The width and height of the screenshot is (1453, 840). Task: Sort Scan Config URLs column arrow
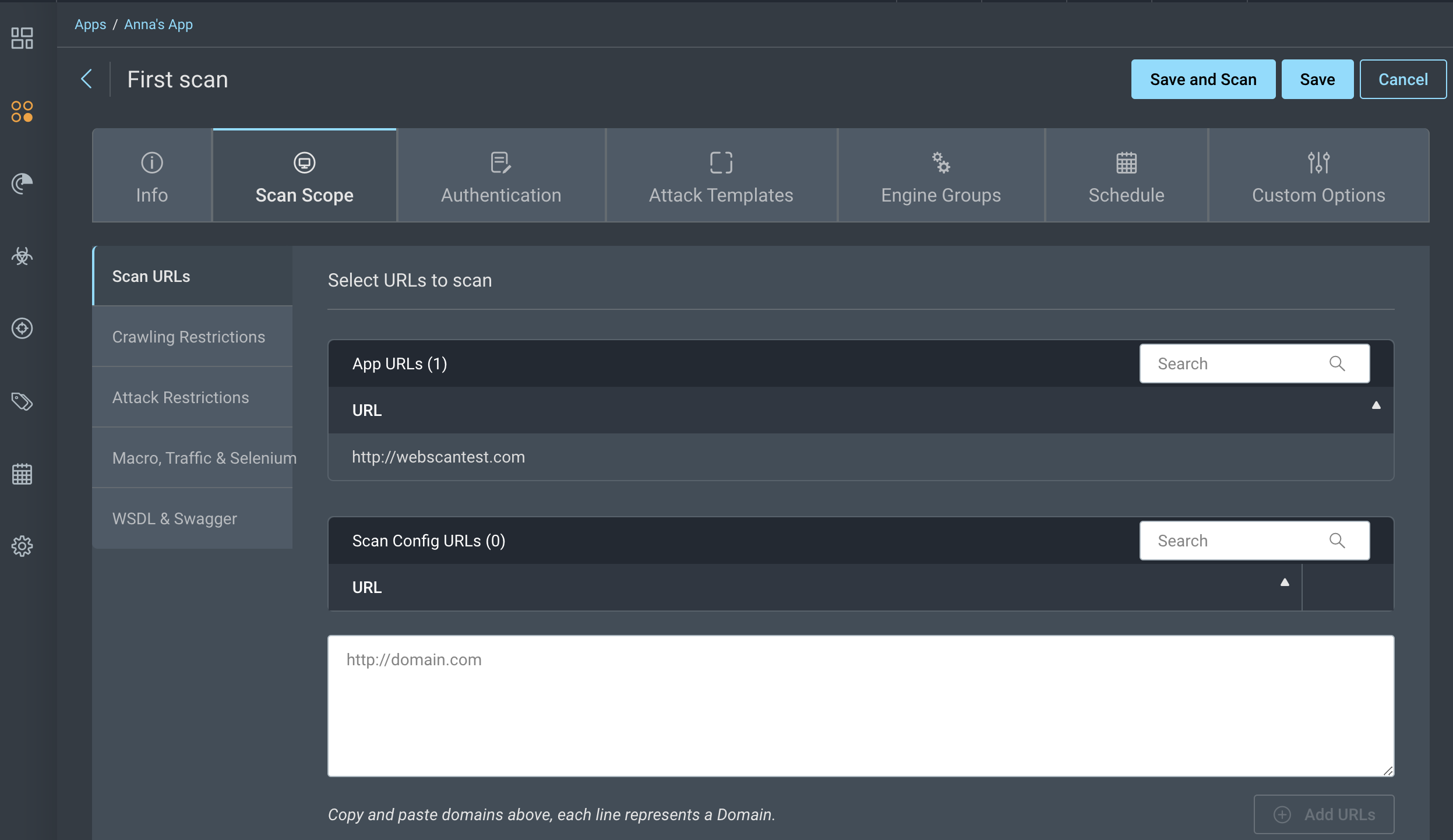[1285, 583]
